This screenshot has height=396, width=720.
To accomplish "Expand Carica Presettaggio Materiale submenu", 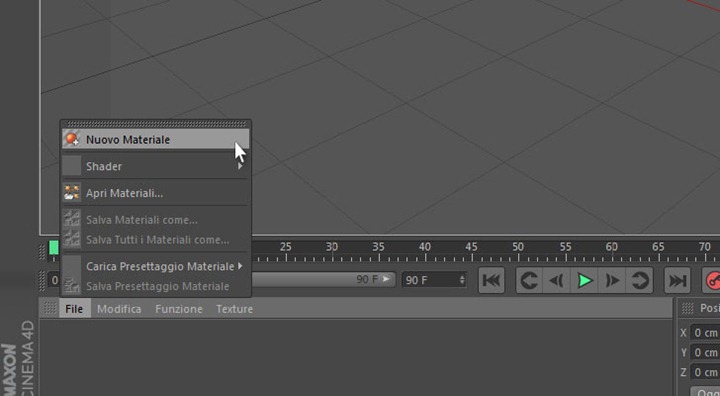I will (240, 266).
